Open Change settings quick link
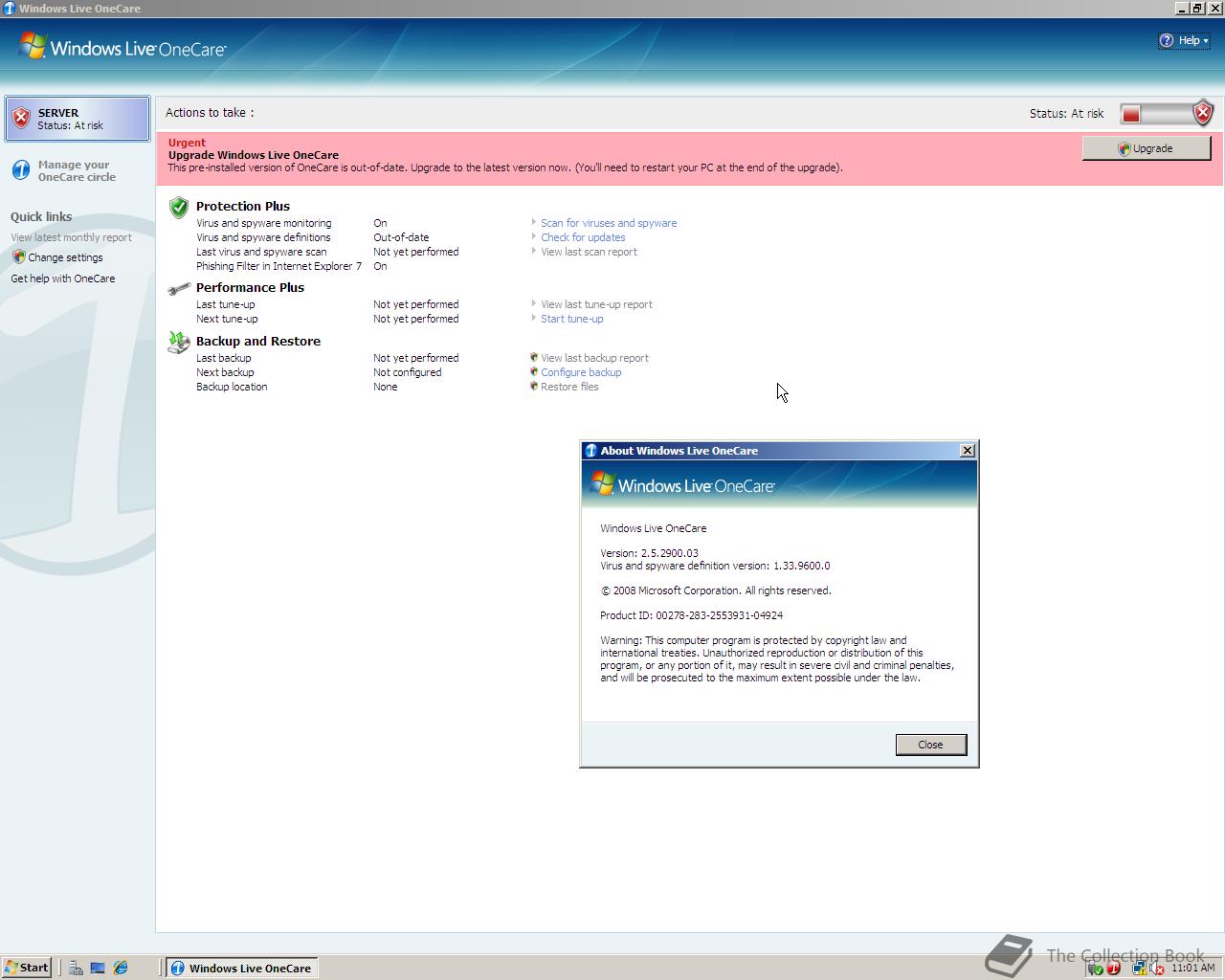Viewport: 1225px width, 980px height. point(65,257)
